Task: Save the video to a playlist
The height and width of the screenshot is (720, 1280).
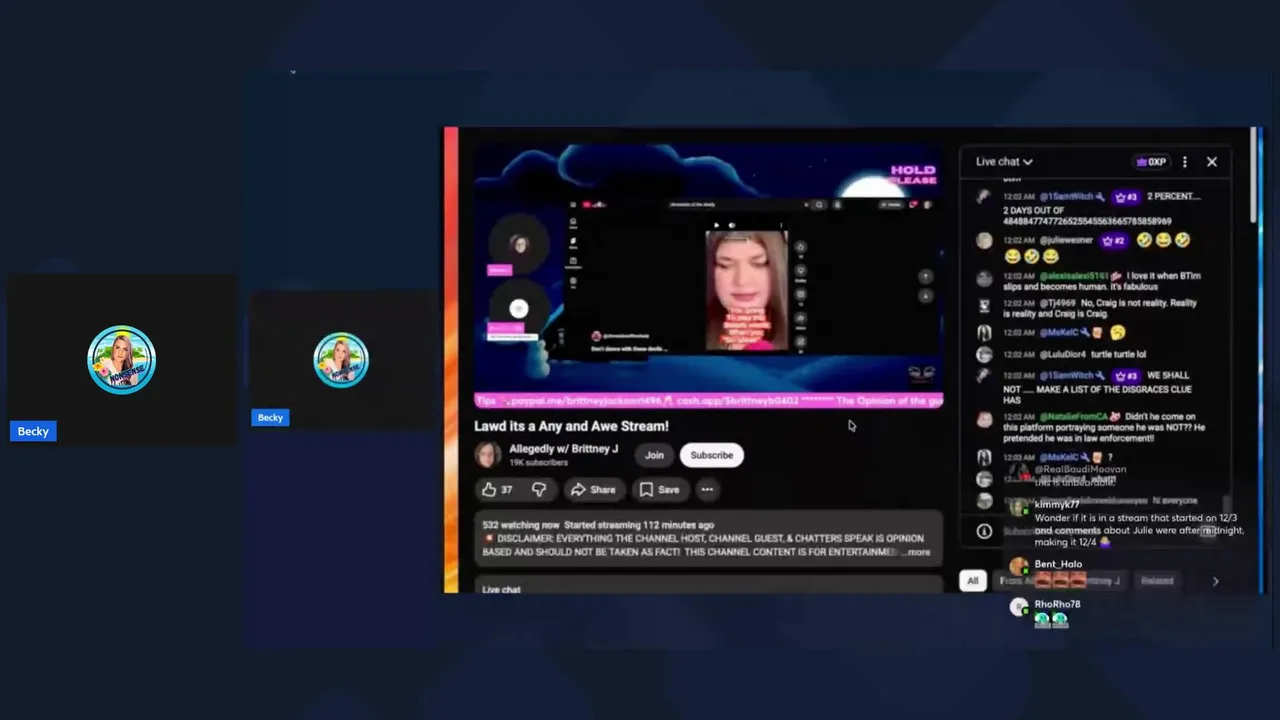Action: click(x=659, y=489)
